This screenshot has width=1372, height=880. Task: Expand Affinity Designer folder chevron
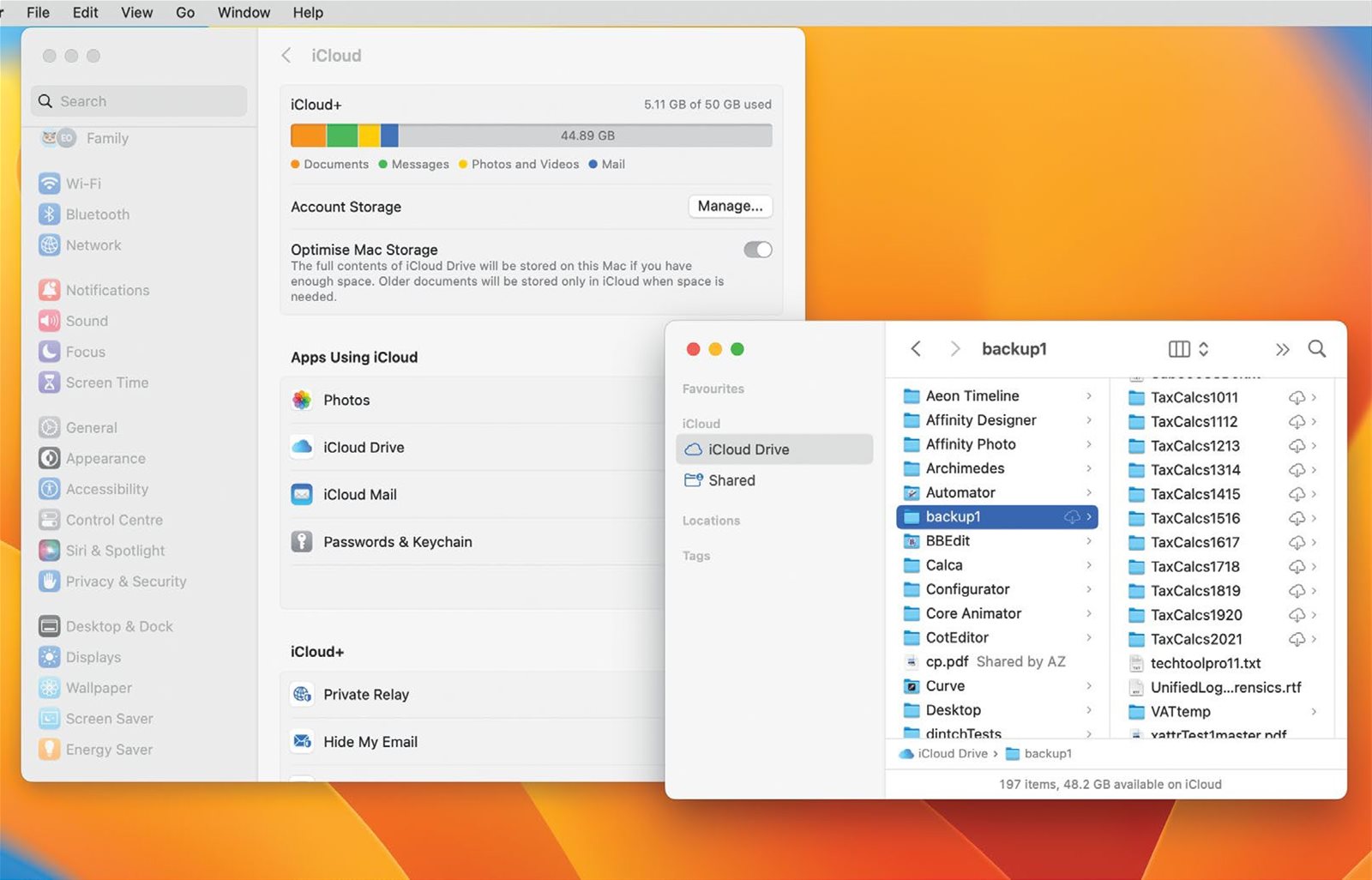(1089, 419)
